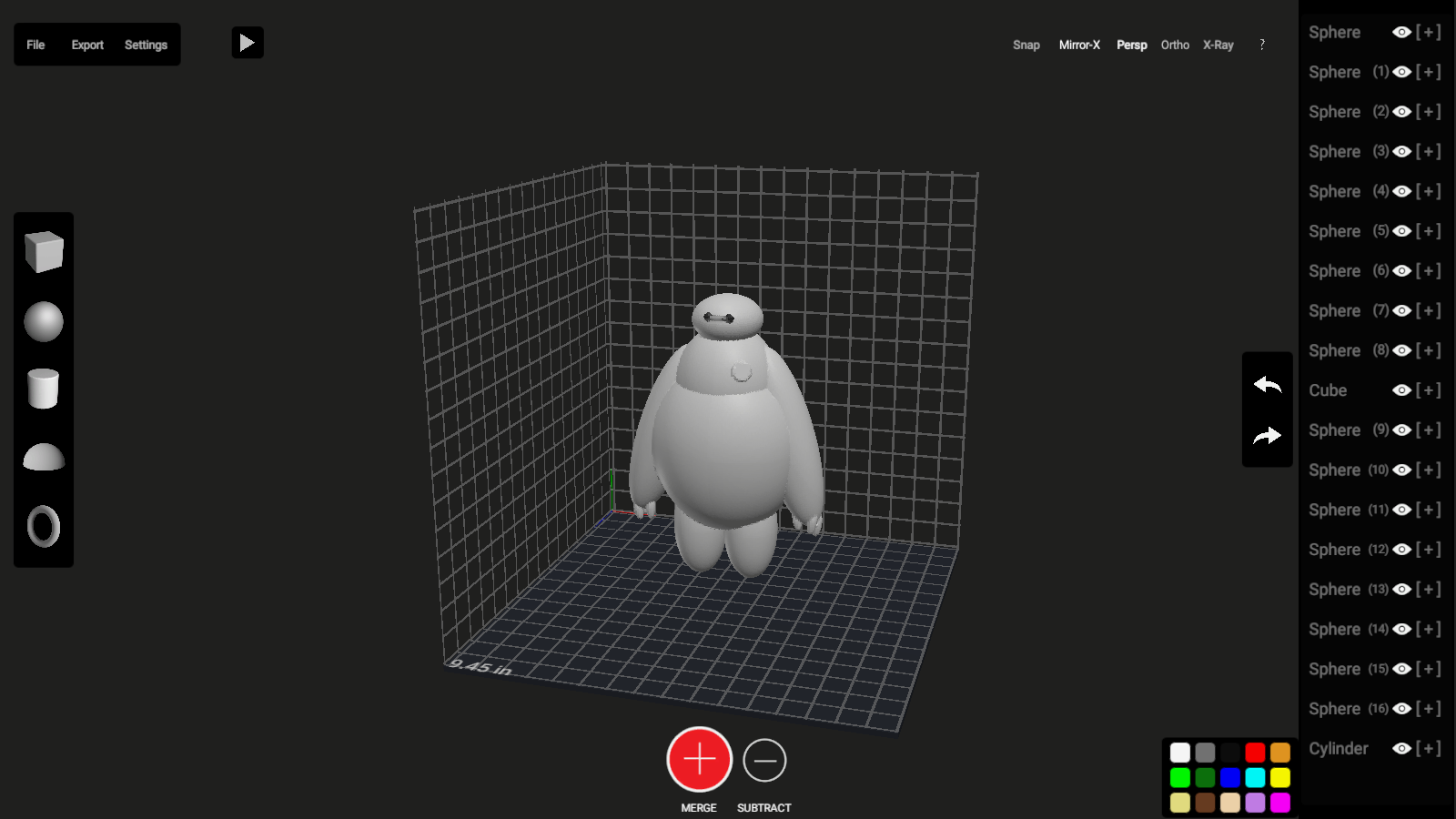Expand the first Sphere layer [+]
This screenshot has height=819, width=1456.
[1429, 32]
